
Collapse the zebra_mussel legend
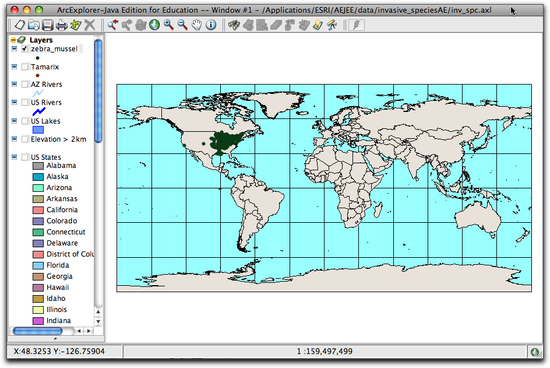click(x=14, y=49)
